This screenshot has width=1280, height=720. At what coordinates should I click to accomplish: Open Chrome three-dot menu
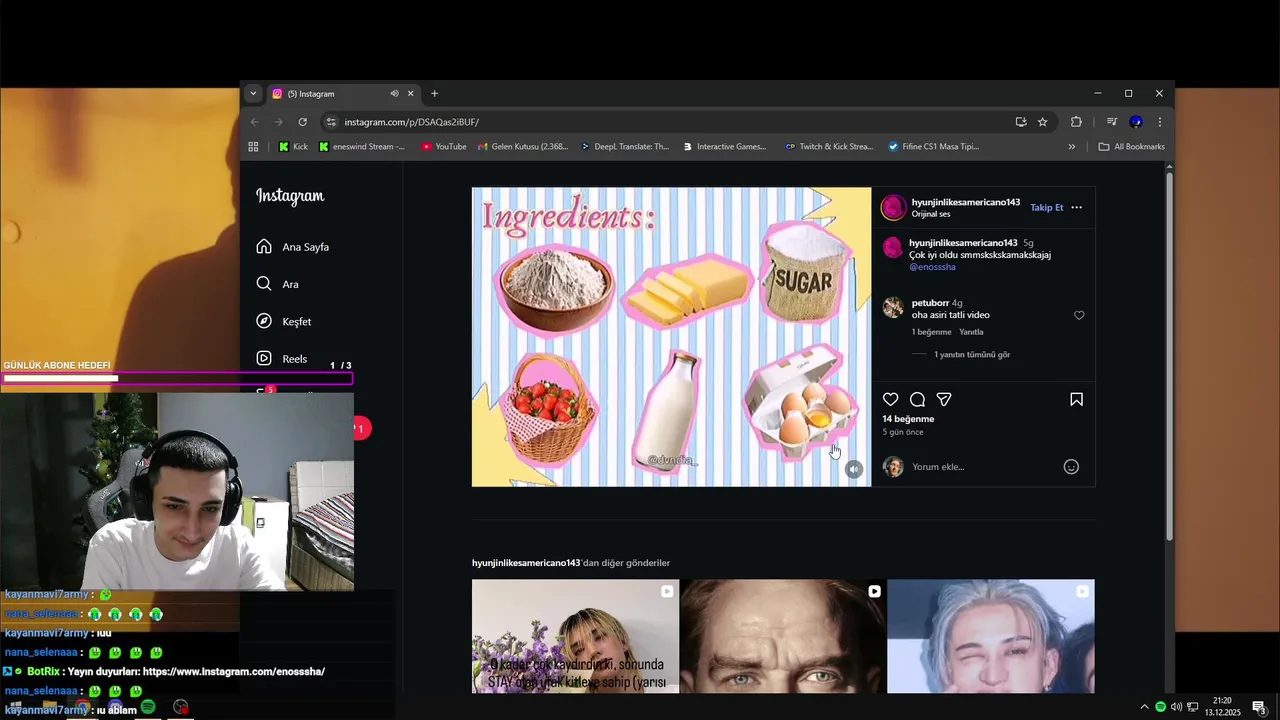pos(1159,122)
